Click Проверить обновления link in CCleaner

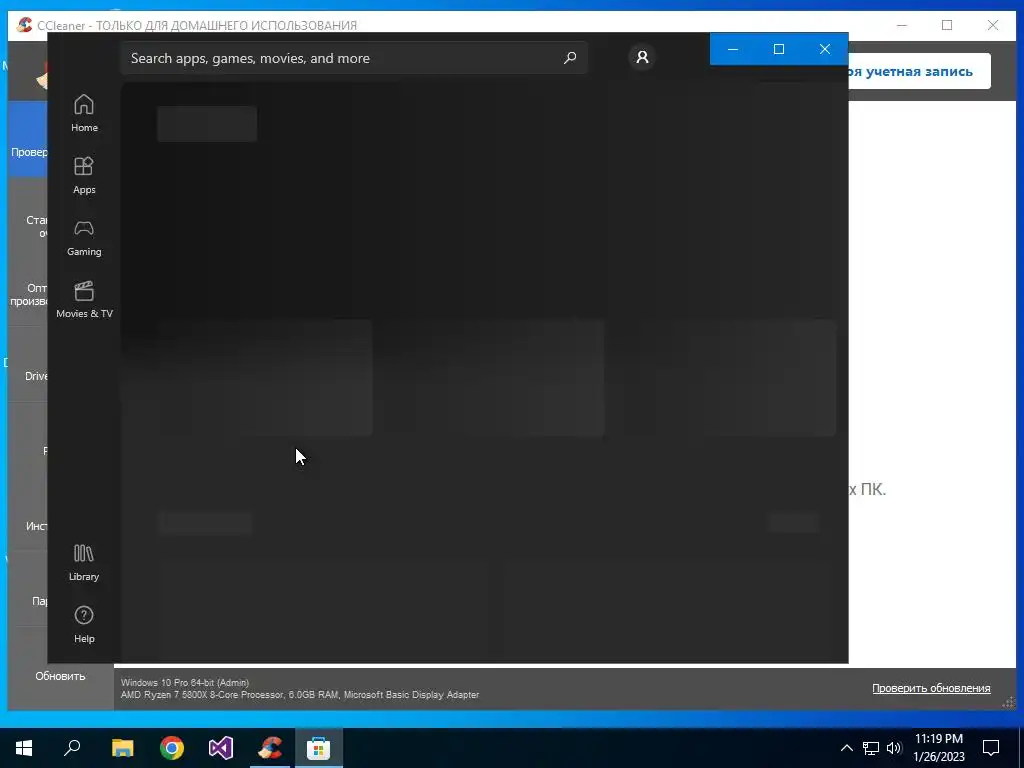[931, 688]
